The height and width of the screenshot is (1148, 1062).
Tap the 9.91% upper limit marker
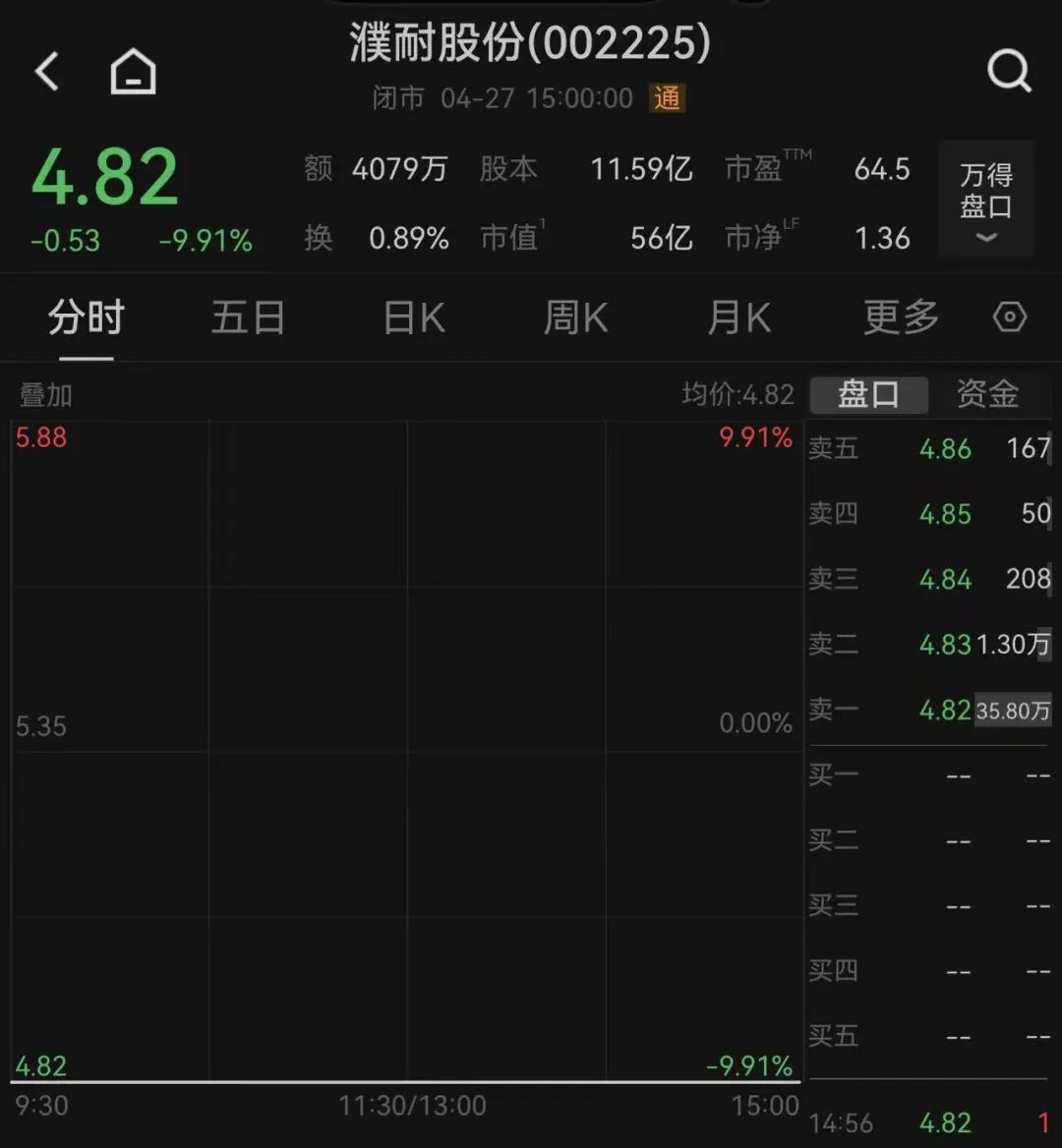755,436
